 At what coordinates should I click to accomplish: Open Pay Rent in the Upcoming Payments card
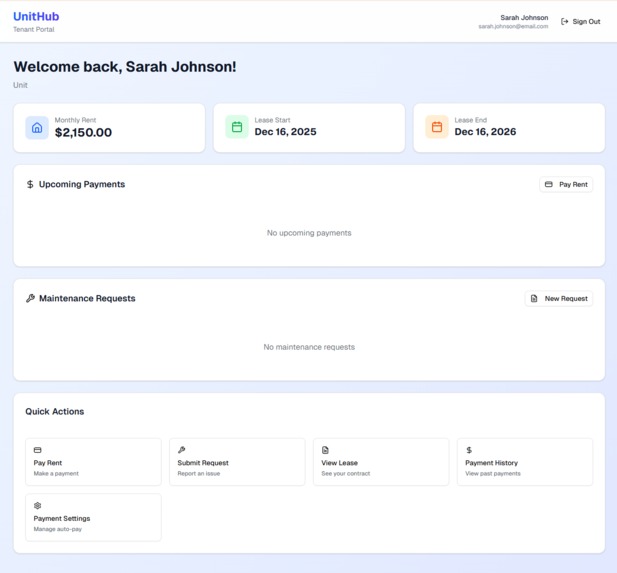(x=566, y=185)
